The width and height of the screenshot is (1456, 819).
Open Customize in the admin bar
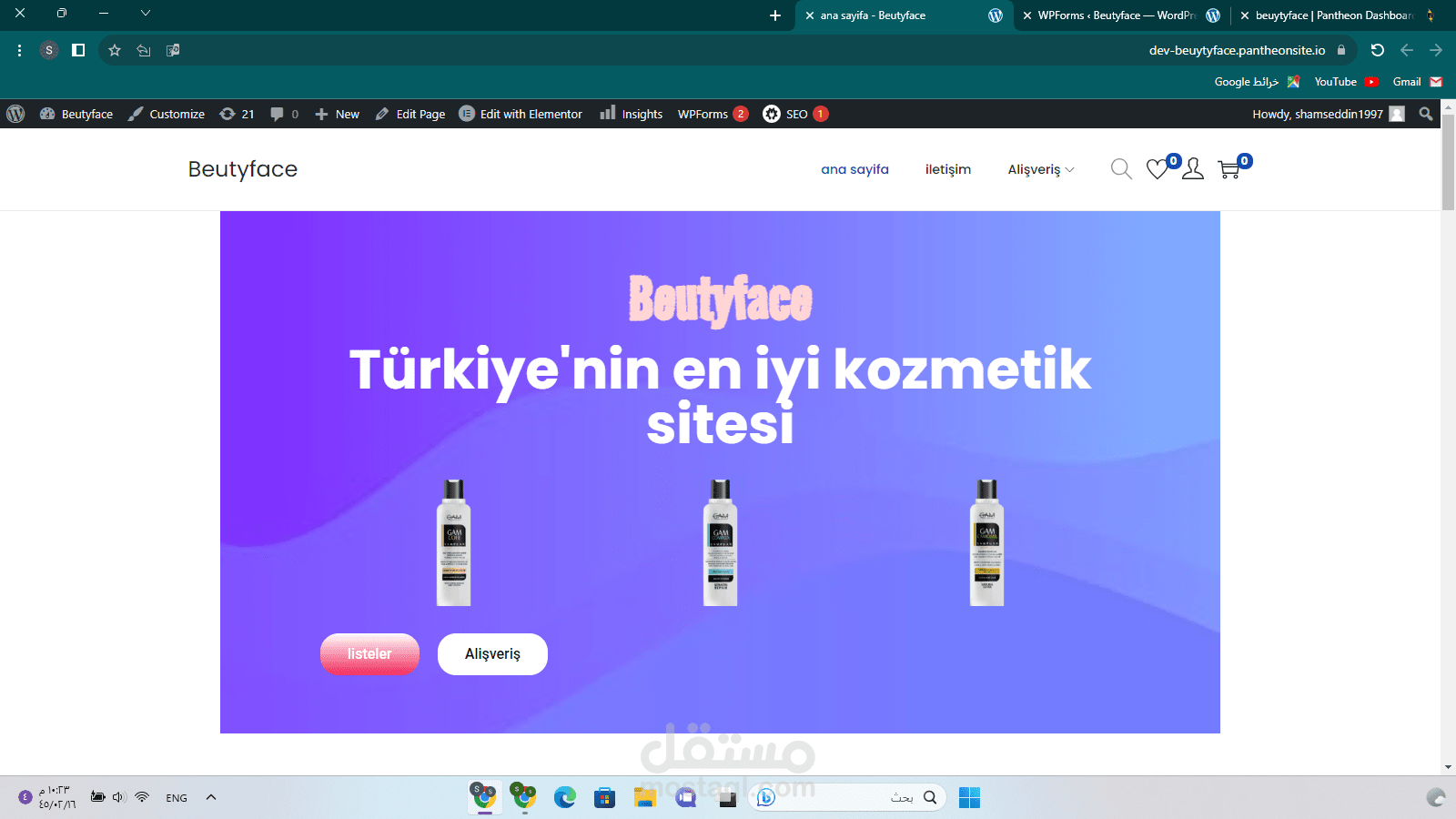pos(167,114)
